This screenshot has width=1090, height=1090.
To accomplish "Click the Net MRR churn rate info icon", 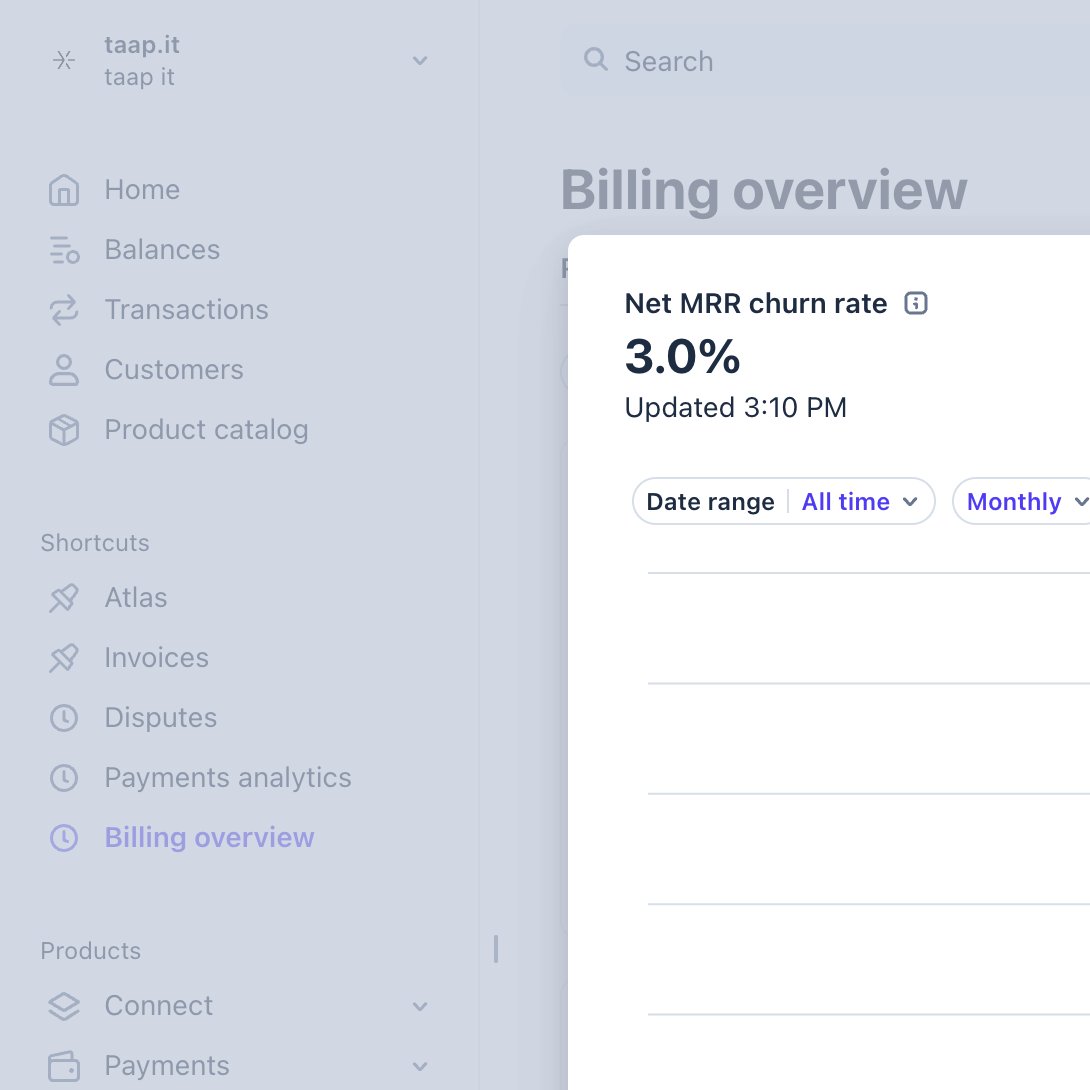I will point(916,303).
